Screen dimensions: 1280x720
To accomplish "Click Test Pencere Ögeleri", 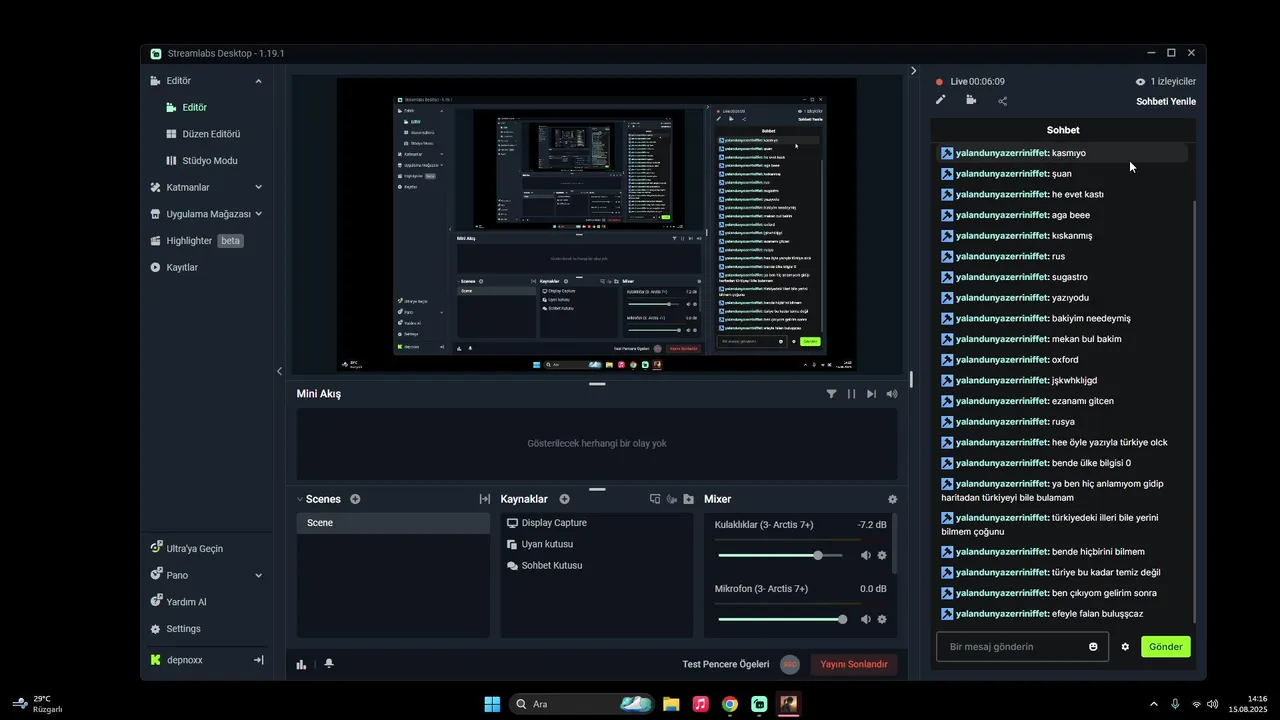I will point(725,664).
